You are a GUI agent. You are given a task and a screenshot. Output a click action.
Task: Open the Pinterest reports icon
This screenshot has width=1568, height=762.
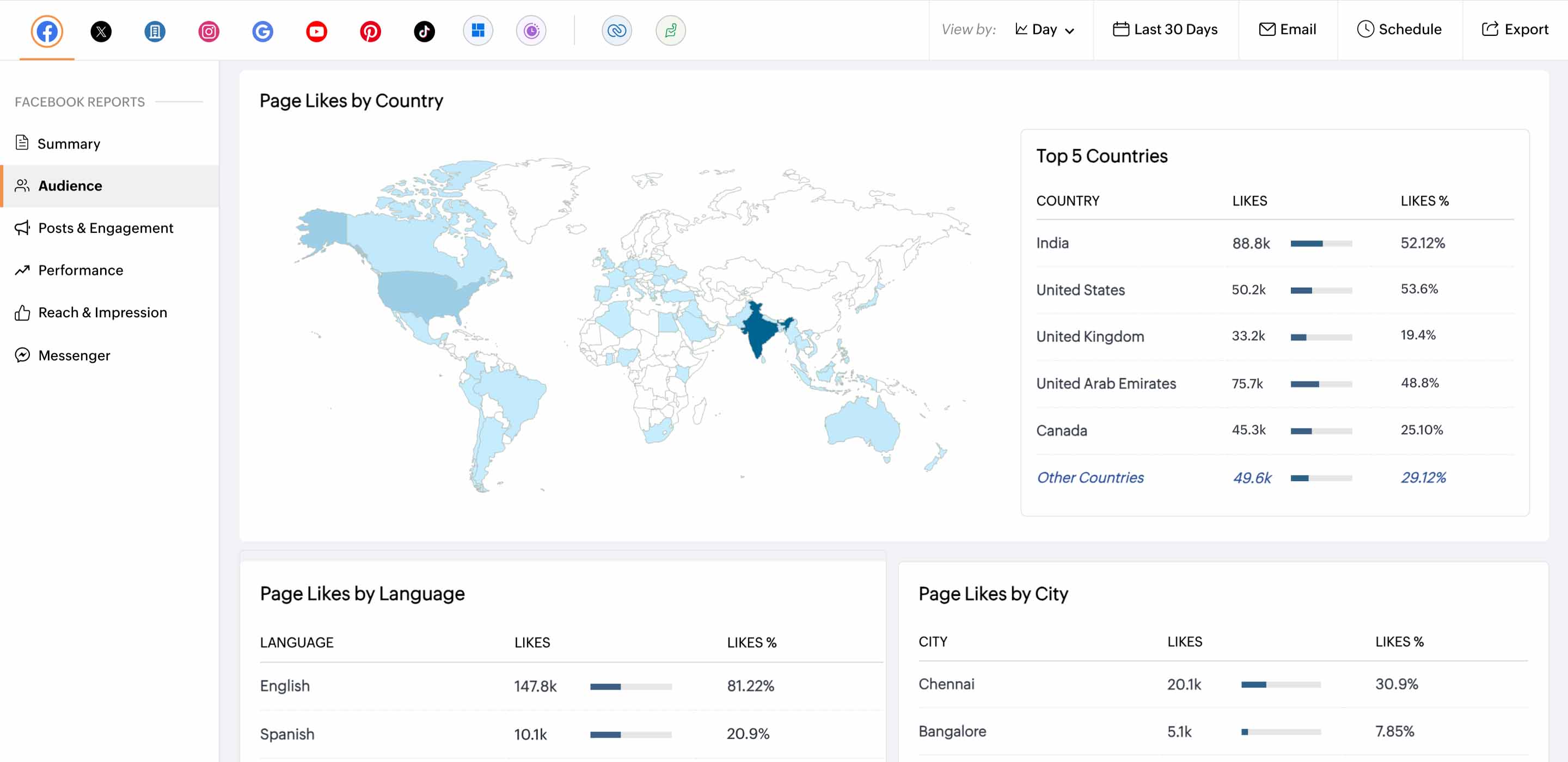click(x=370, y=30)
